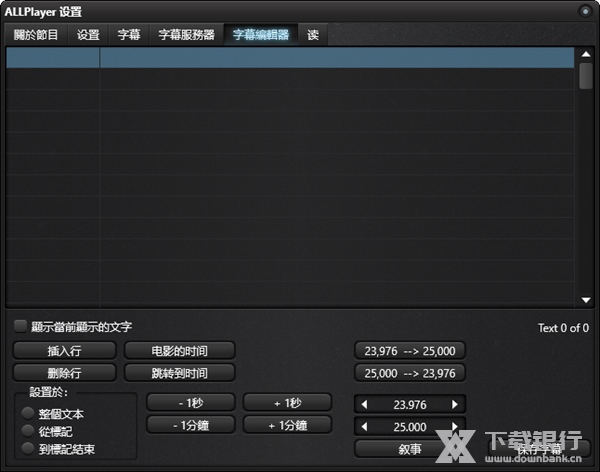
Task: Click the window close button in title bar
Action: pos(585,11)
